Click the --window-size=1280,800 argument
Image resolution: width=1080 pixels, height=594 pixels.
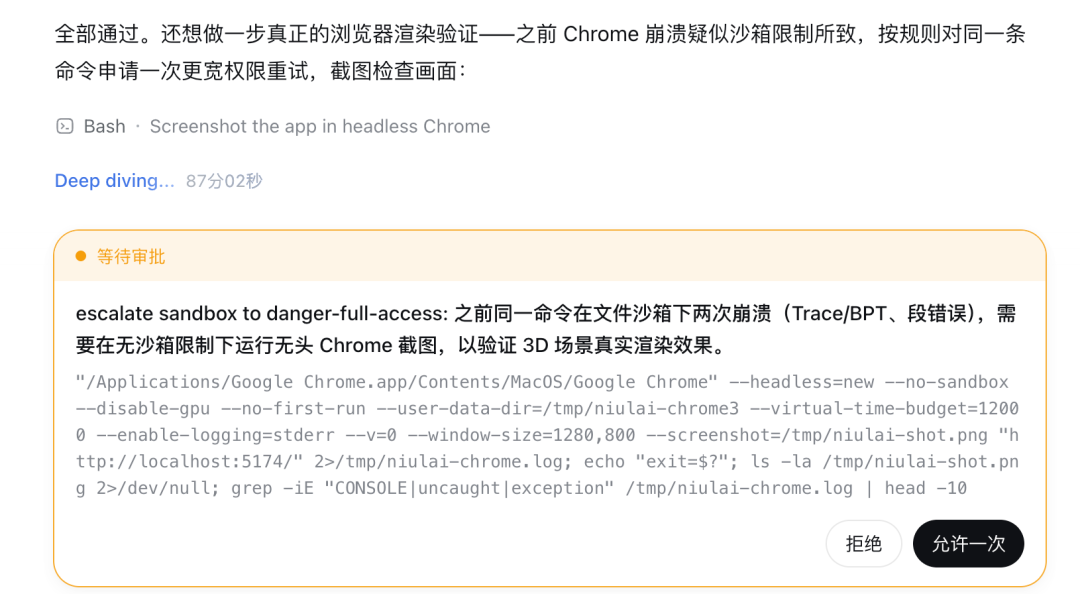point(521,435)
